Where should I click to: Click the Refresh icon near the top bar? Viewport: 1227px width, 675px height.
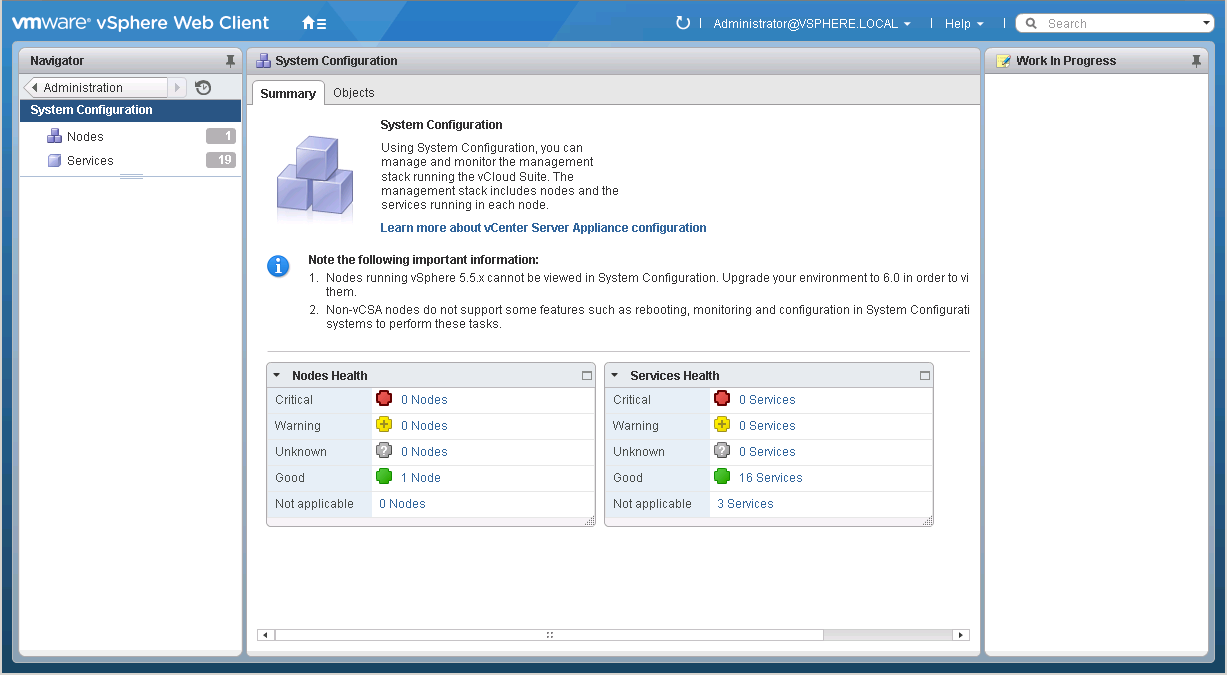(x=683, y=22)
